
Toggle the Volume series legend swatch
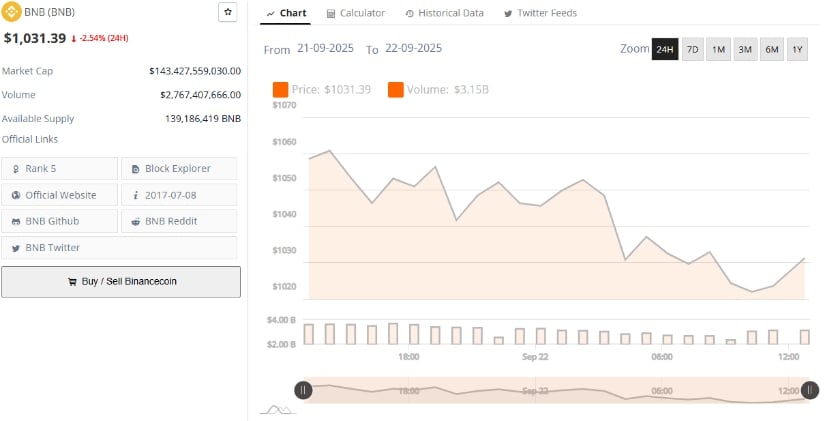(396, 90)
